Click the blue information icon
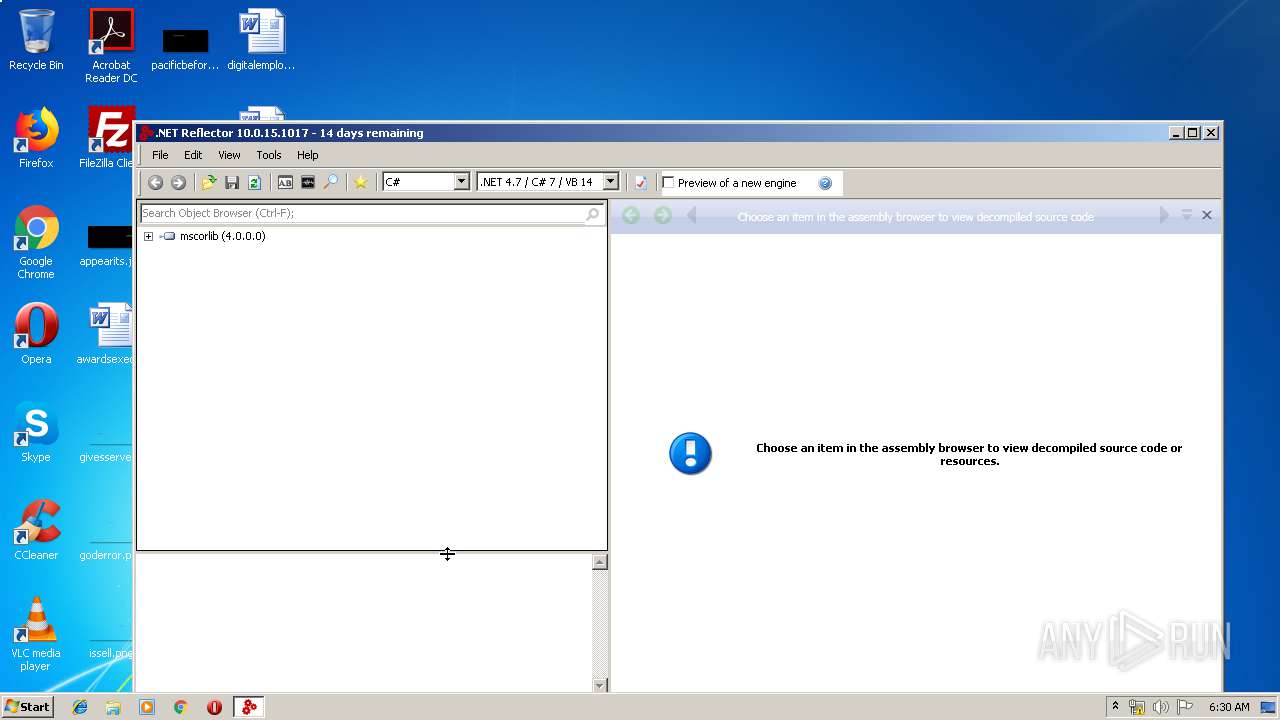Screen dimensions: 1280x720 click(x=690, y=454)
